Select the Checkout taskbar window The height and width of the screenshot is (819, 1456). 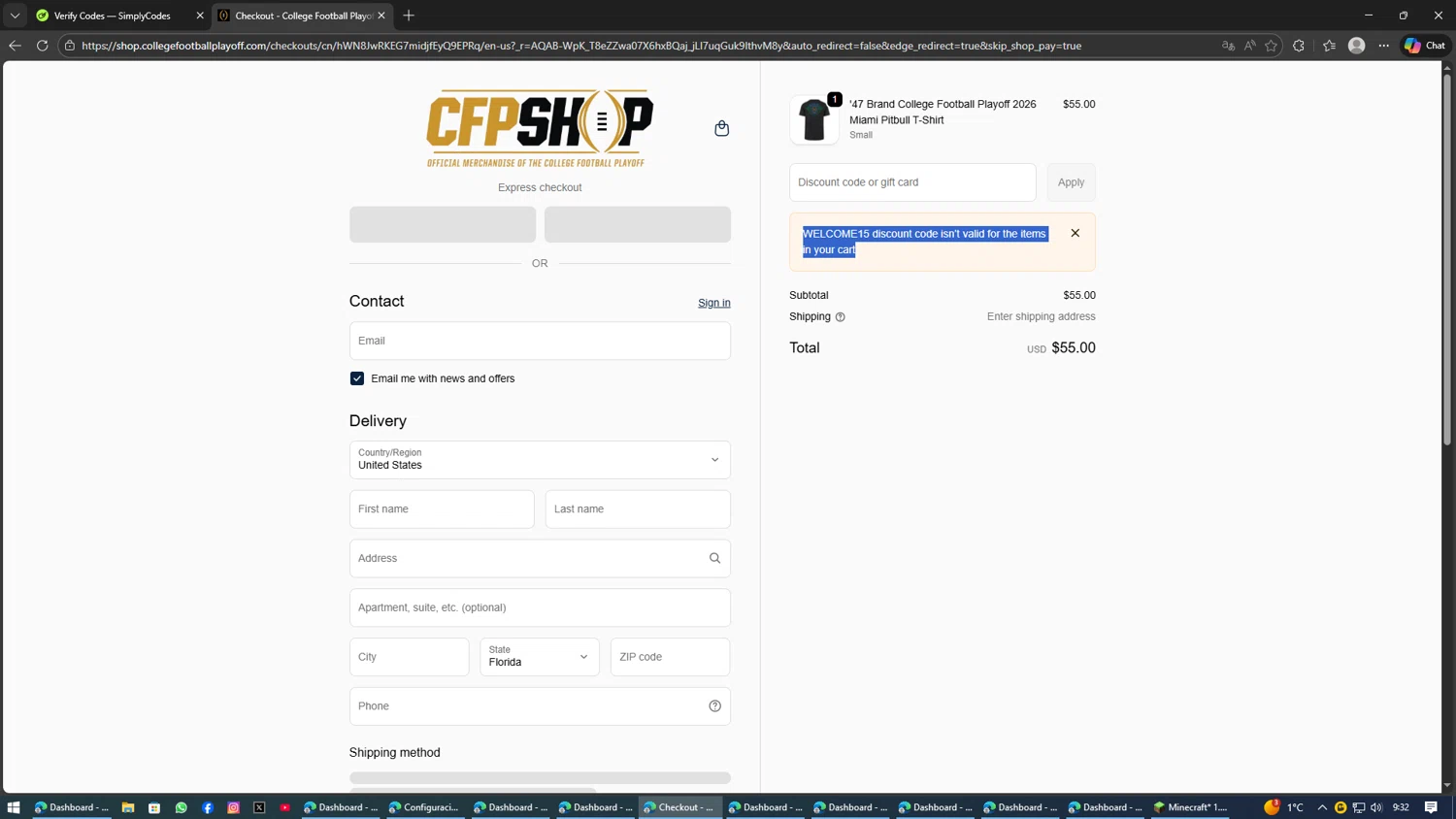tap(680, 807)
